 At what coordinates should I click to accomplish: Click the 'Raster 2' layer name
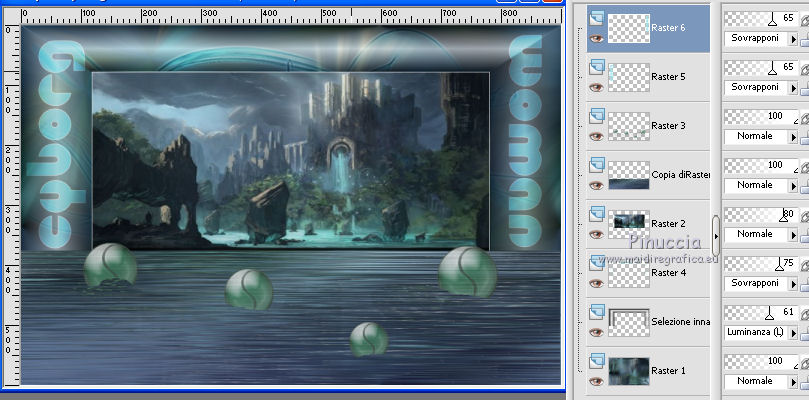coord(668,224)
